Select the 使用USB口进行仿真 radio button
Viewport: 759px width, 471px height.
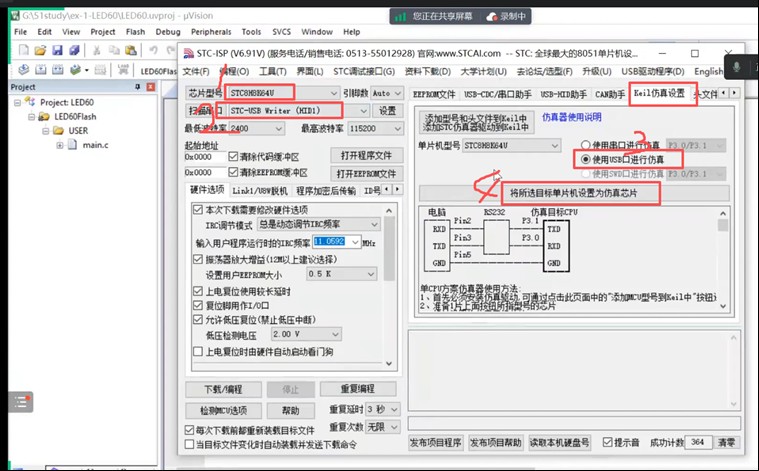(x=586, y=159)
